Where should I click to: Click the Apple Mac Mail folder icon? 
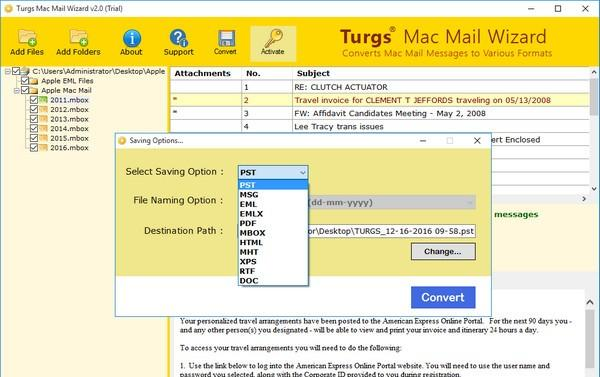click(34, 90)
